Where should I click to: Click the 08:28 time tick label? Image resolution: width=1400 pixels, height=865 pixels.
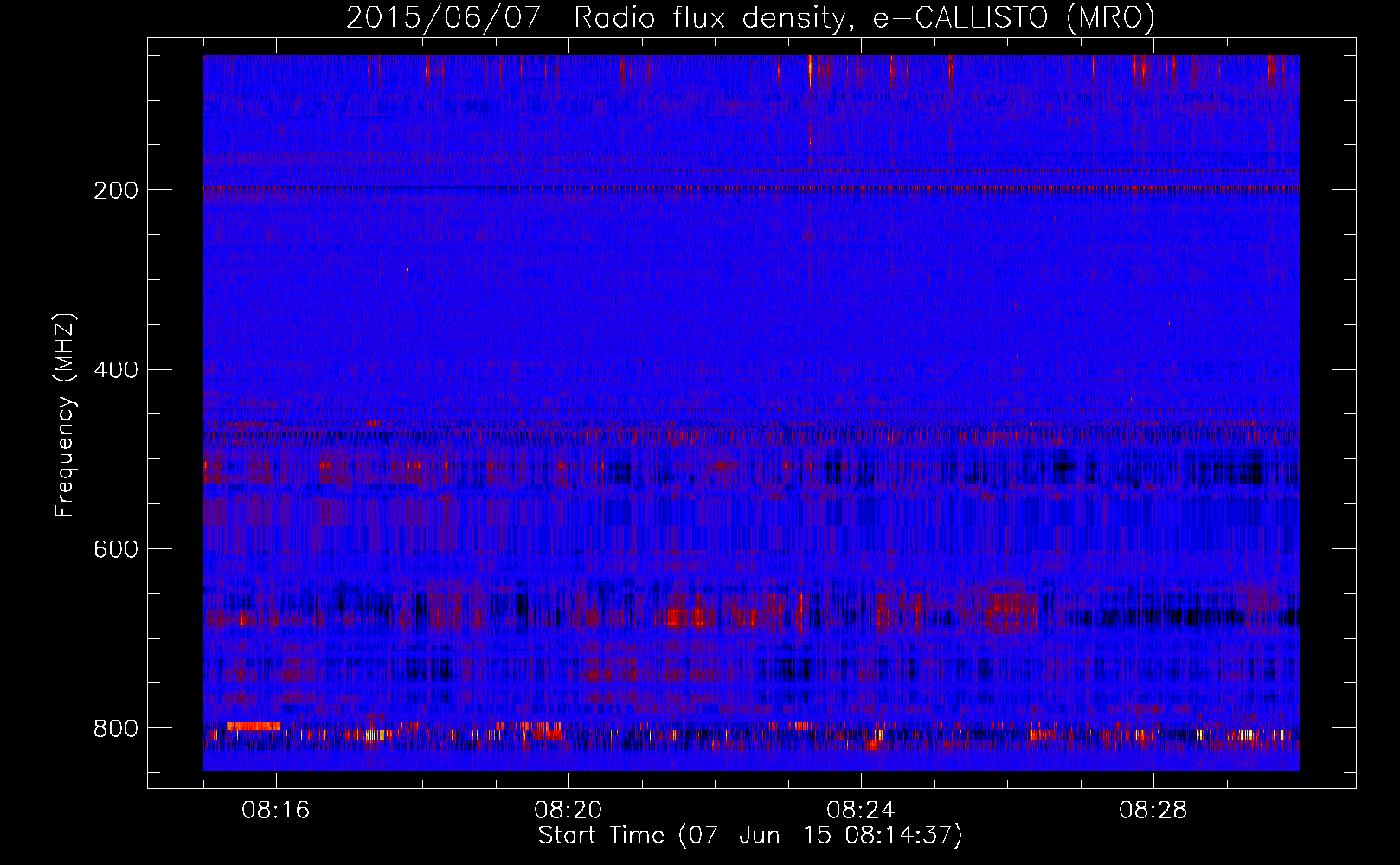point(1153,811)
